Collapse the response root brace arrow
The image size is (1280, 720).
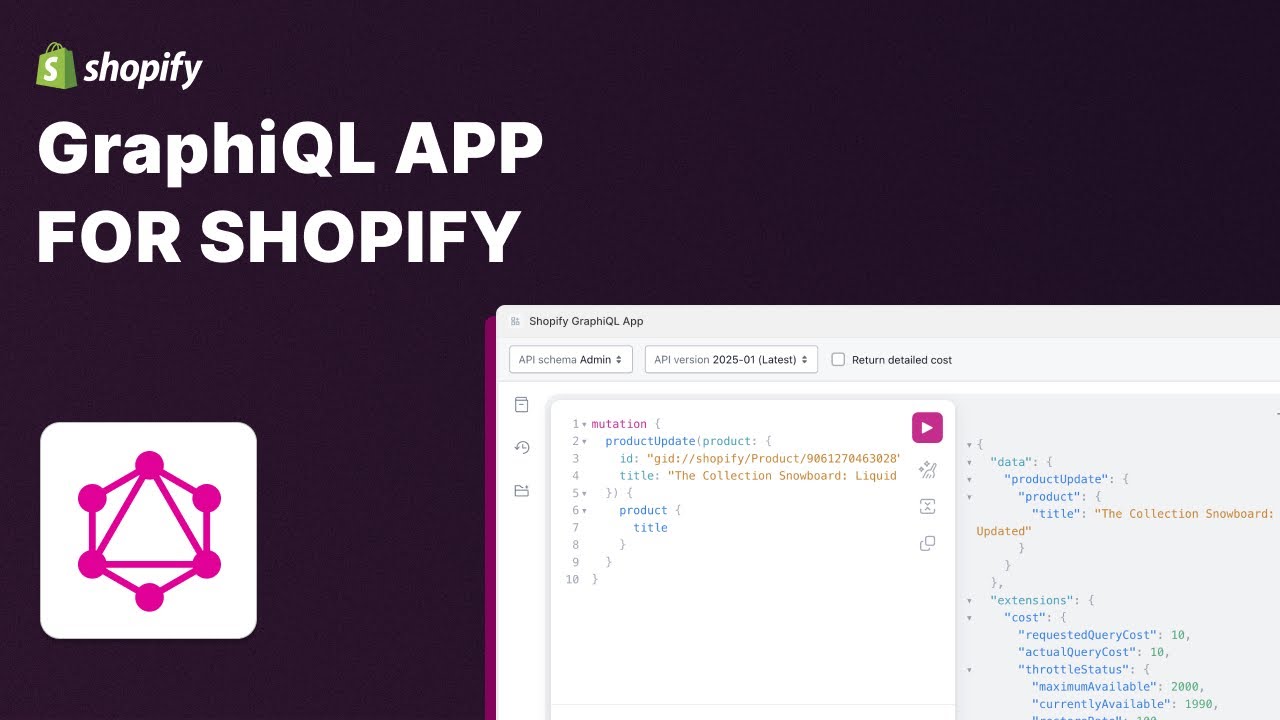point(969,445)
